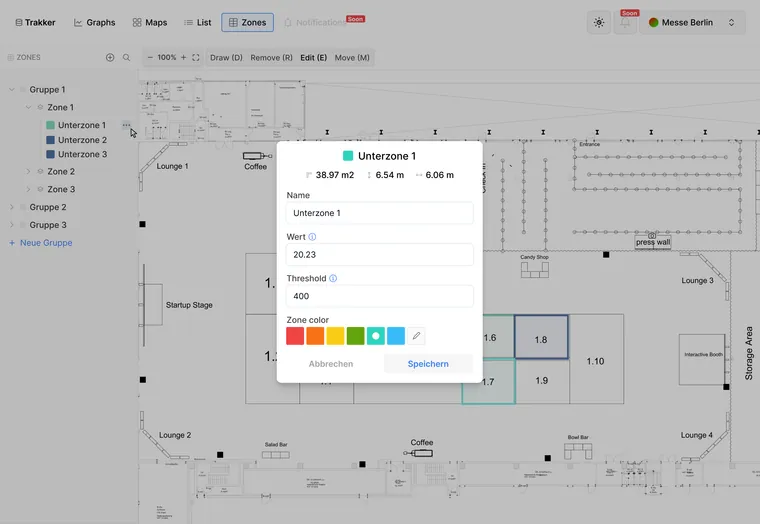Activate the Edit (E) tool
This screenshot has width=760, height=524.
[x=314, y=57]
